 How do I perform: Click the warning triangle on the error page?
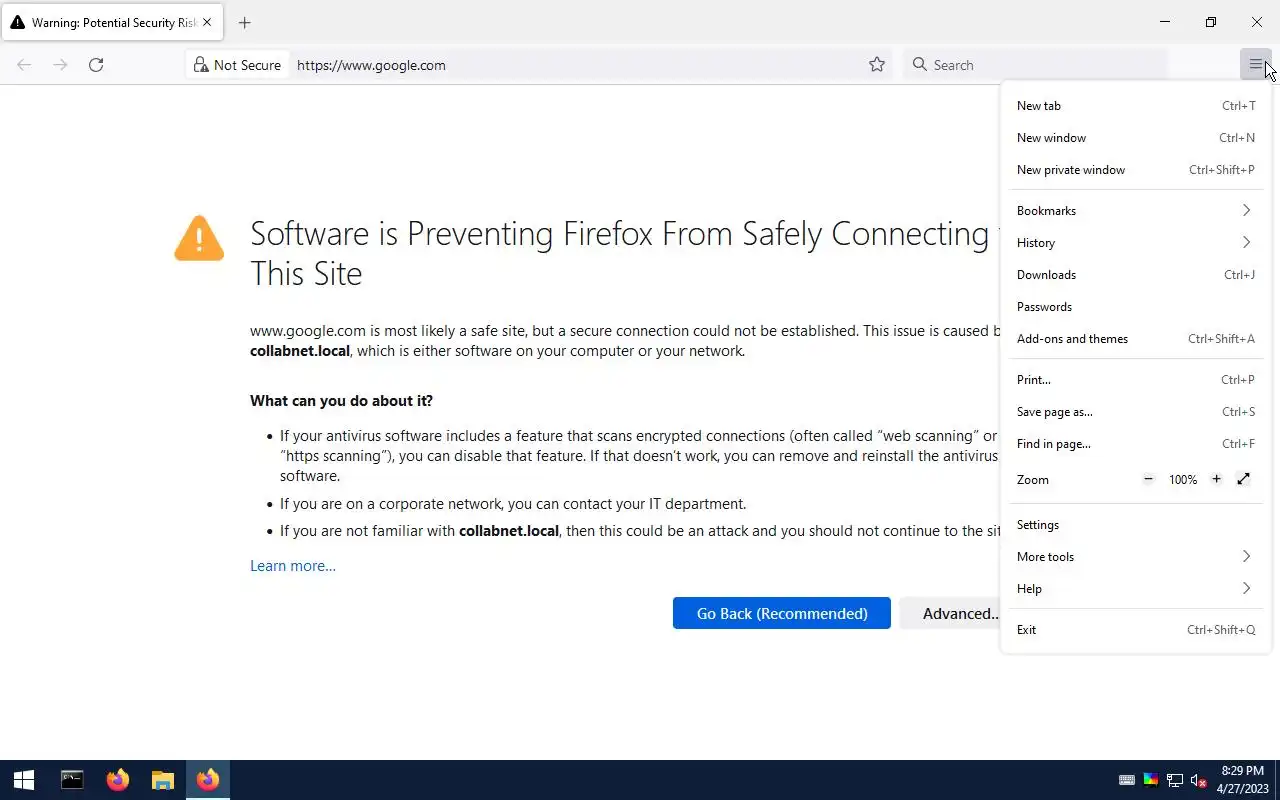pyautogui.click(x=199, y=238)
